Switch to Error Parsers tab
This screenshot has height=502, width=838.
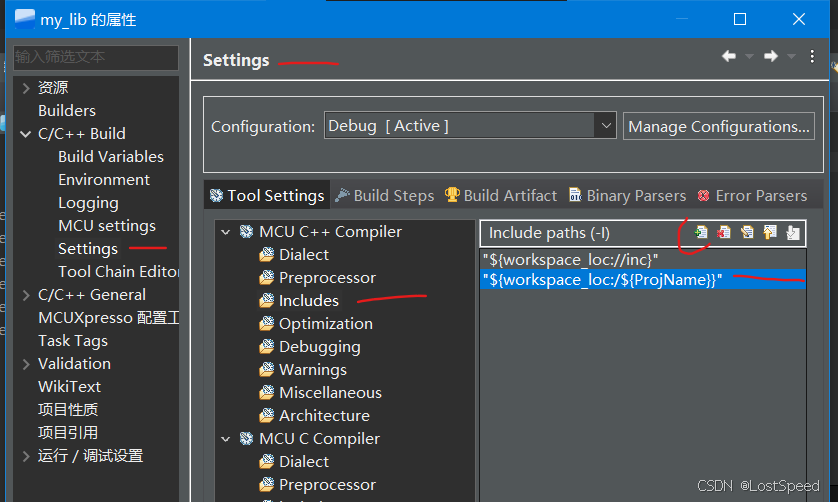tap(752, 196)
